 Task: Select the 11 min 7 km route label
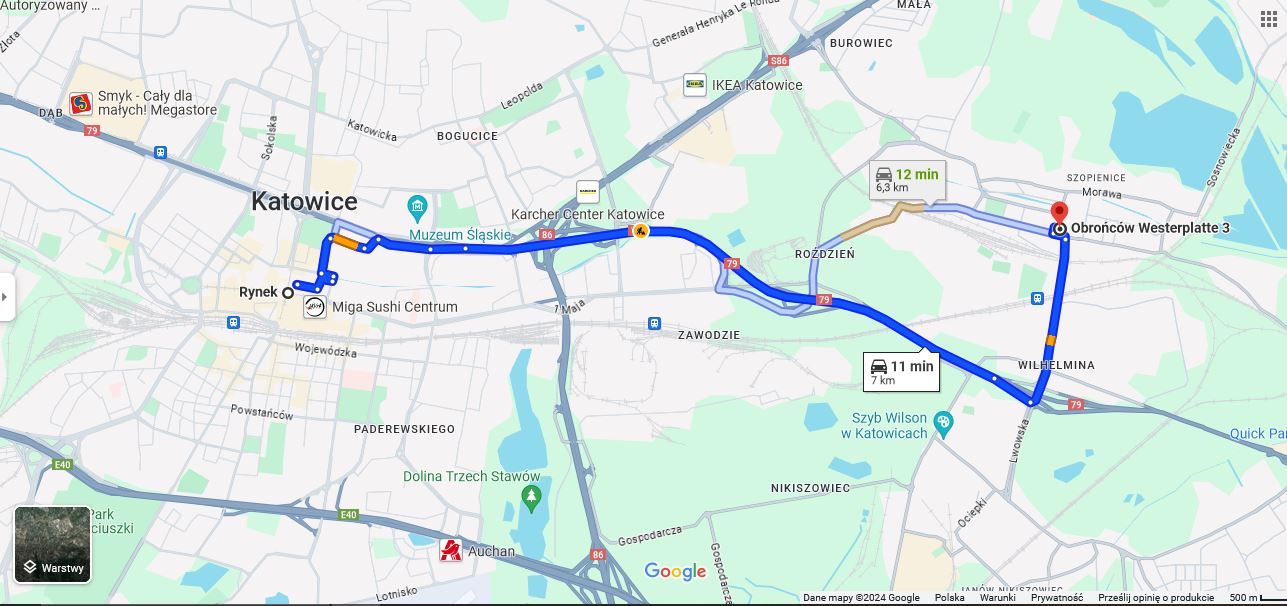point(902,372)
